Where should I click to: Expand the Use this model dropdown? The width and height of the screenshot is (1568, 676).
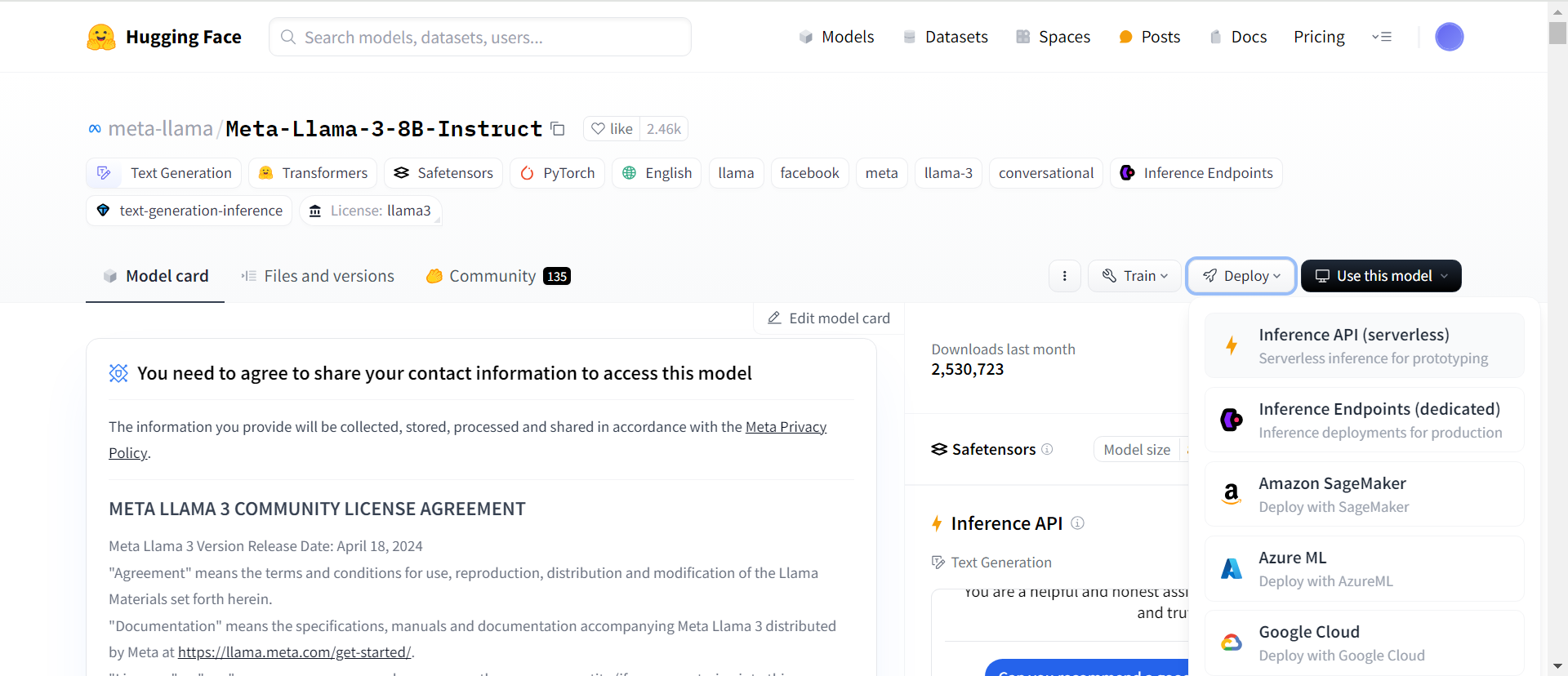(1381, 276)
